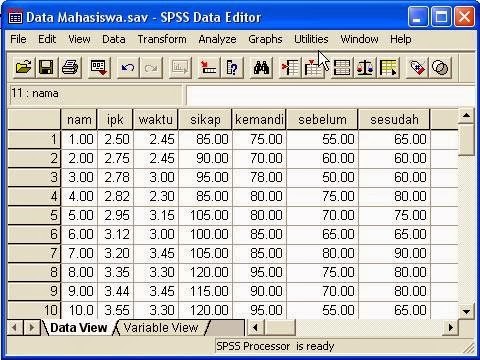480x360 pixels.
Task: Click the horizontal scrollbar thumb
Action: (x=279, y=327)
